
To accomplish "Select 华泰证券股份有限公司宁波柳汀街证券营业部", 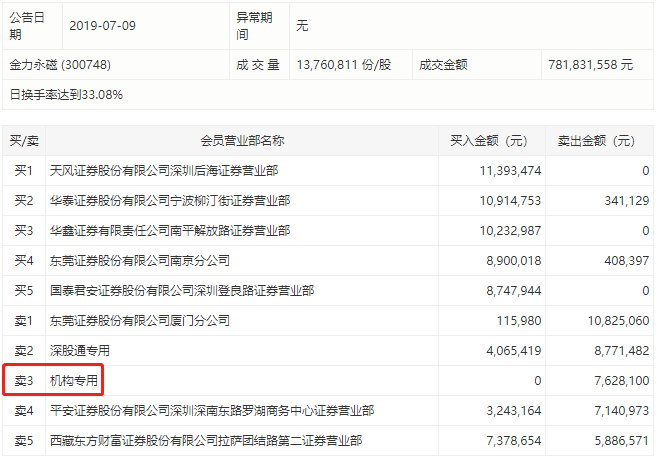I will coord(170,201).
